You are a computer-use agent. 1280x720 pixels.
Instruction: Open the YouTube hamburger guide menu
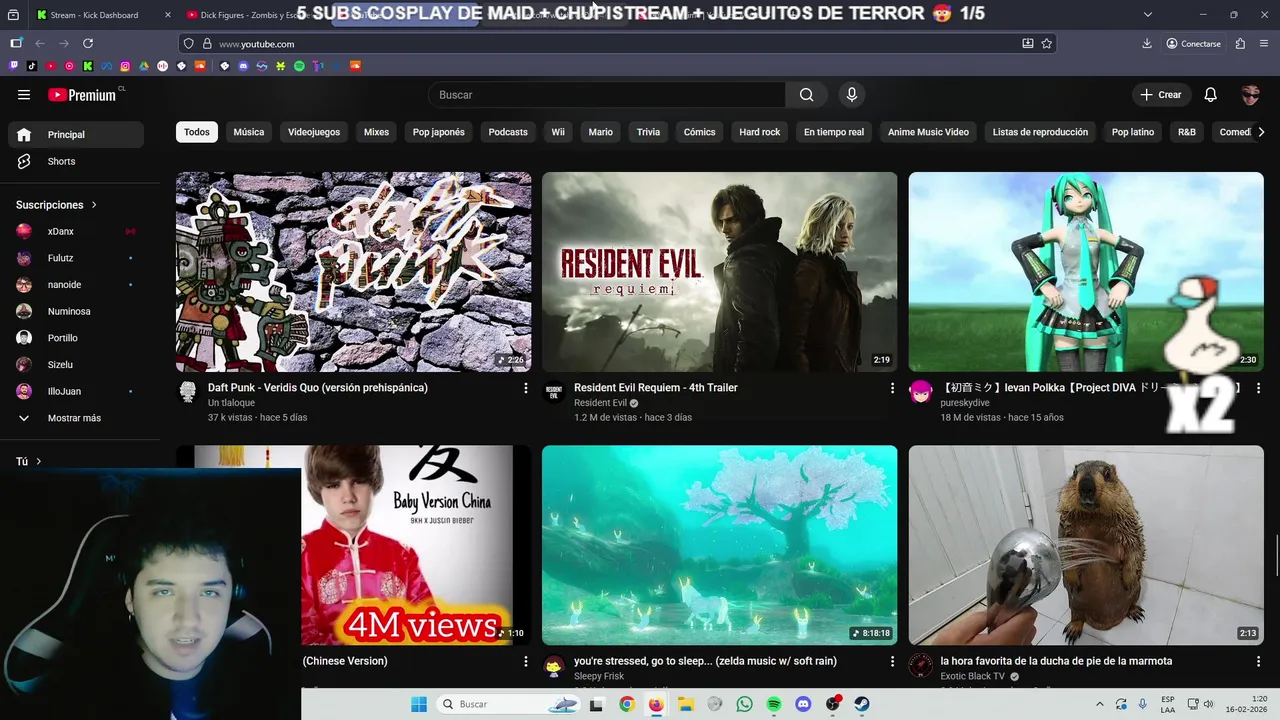[24, 95]
